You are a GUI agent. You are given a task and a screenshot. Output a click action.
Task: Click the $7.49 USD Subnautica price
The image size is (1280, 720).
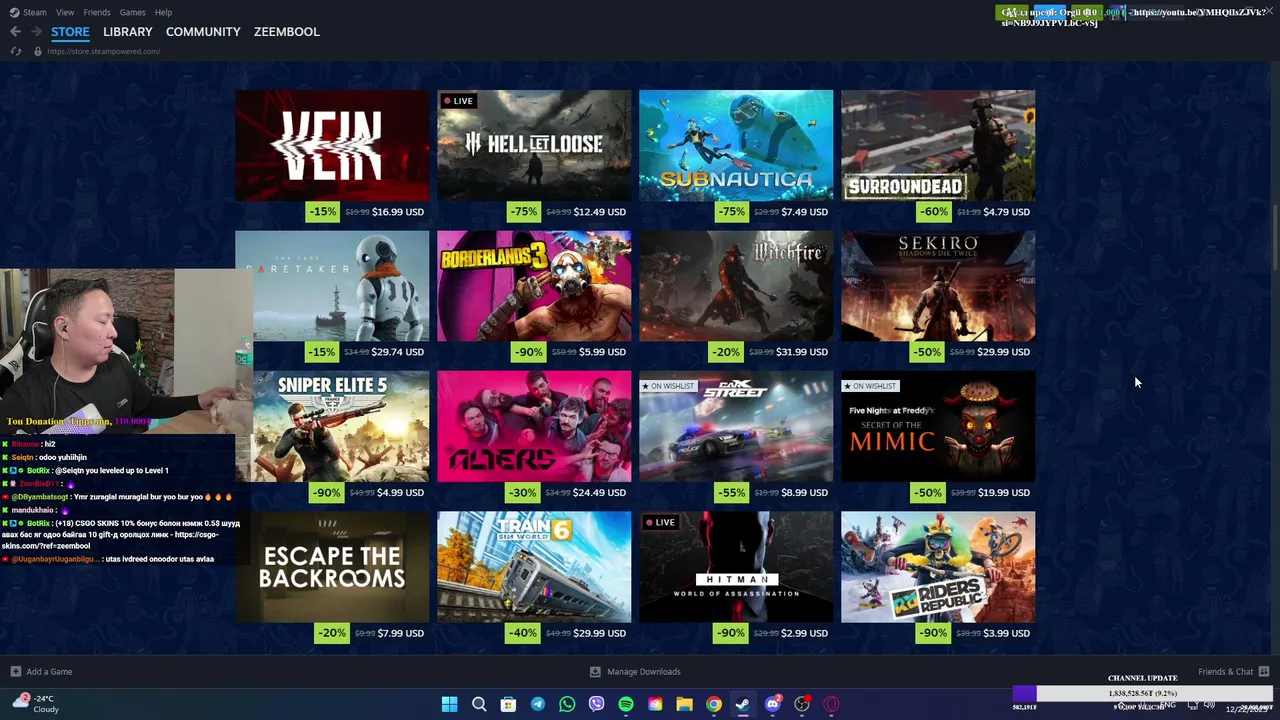pyautogui.click(x=804, y=212)
